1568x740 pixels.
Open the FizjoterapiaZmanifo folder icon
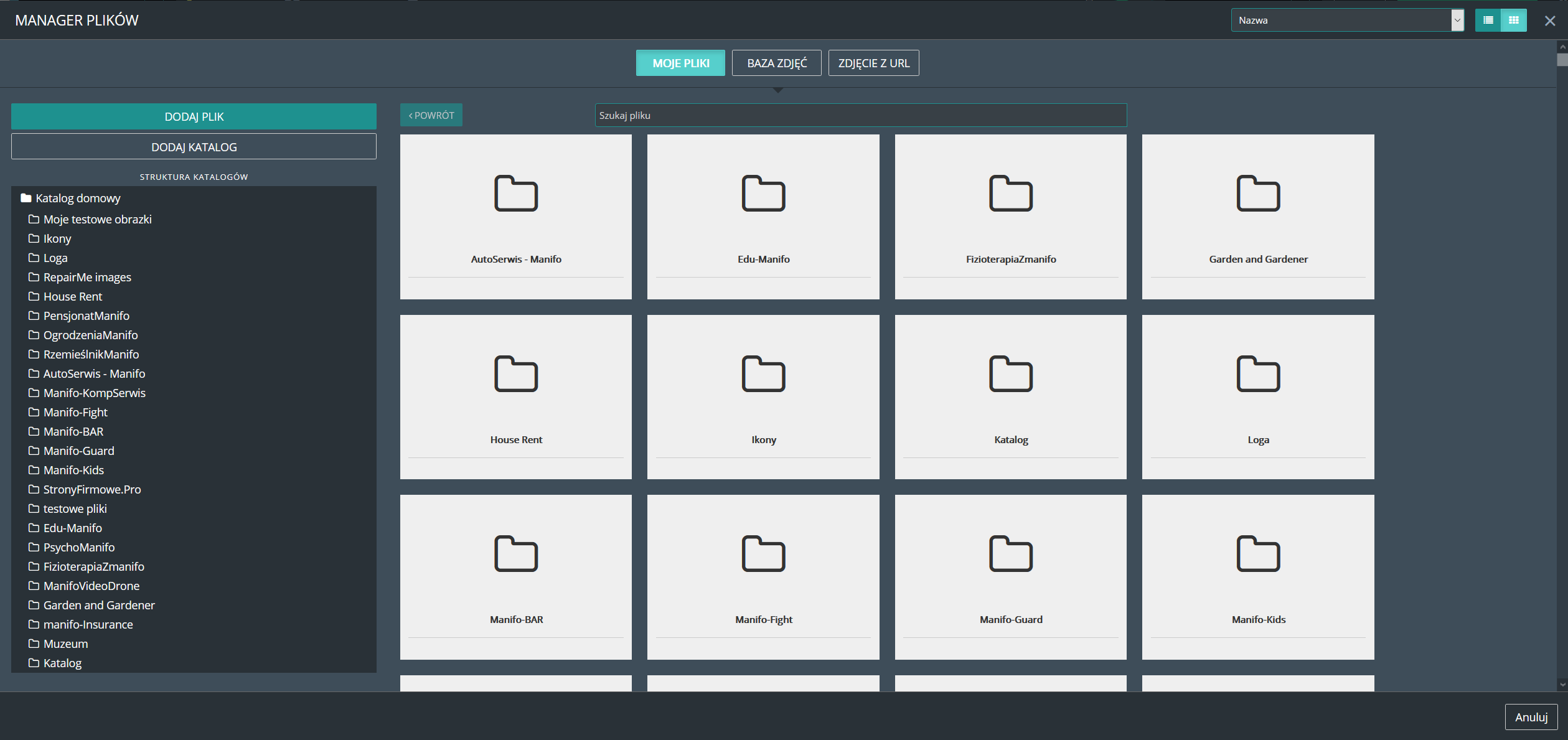coord(1010,194)
